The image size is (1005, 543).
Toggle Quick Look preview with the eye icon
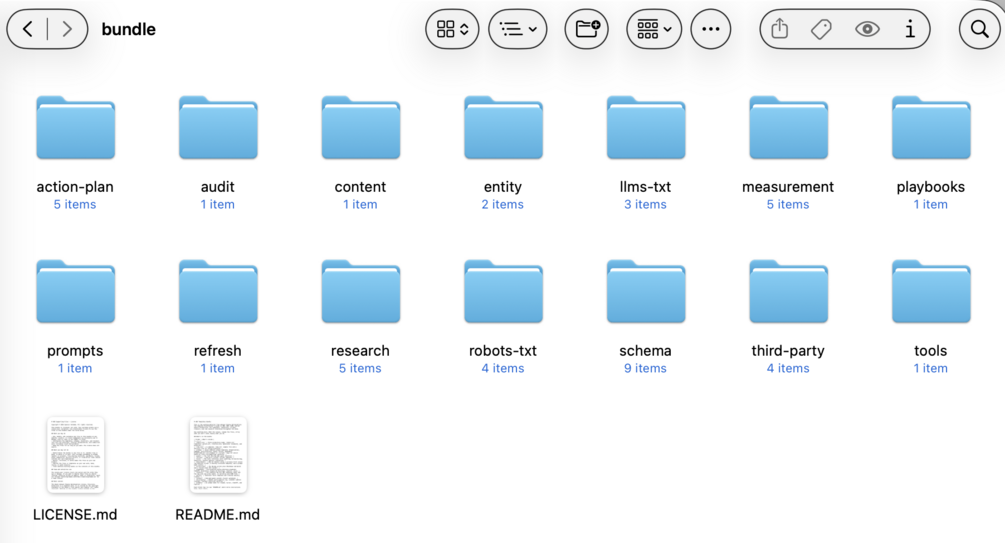[x=867, y=29]
